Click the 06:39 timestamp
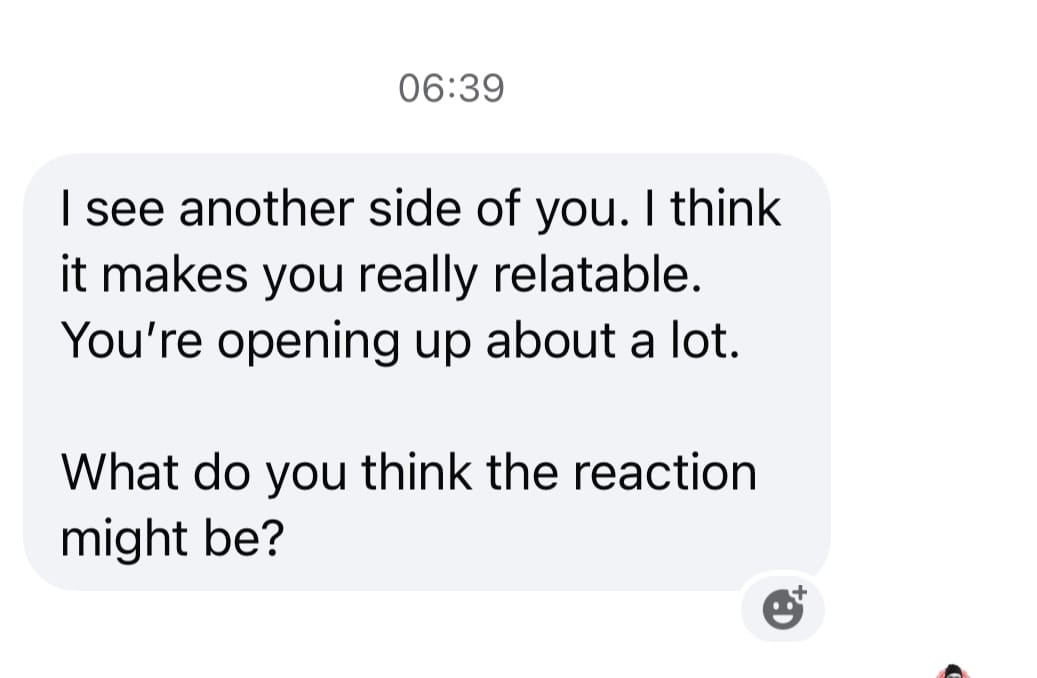1037x678 pixels. pos(452,88)
